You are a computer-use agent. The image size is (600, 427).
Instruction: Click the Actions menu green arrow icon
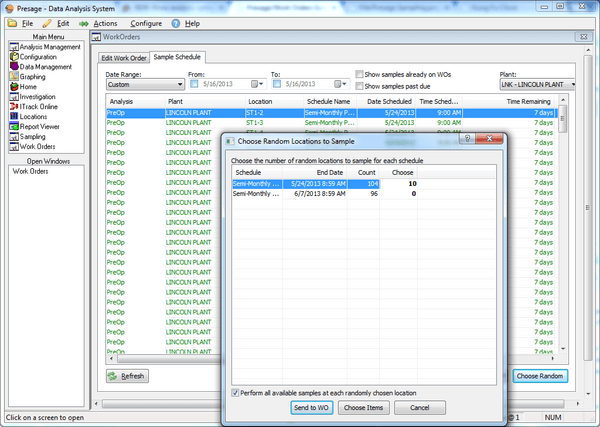point(83,24)
